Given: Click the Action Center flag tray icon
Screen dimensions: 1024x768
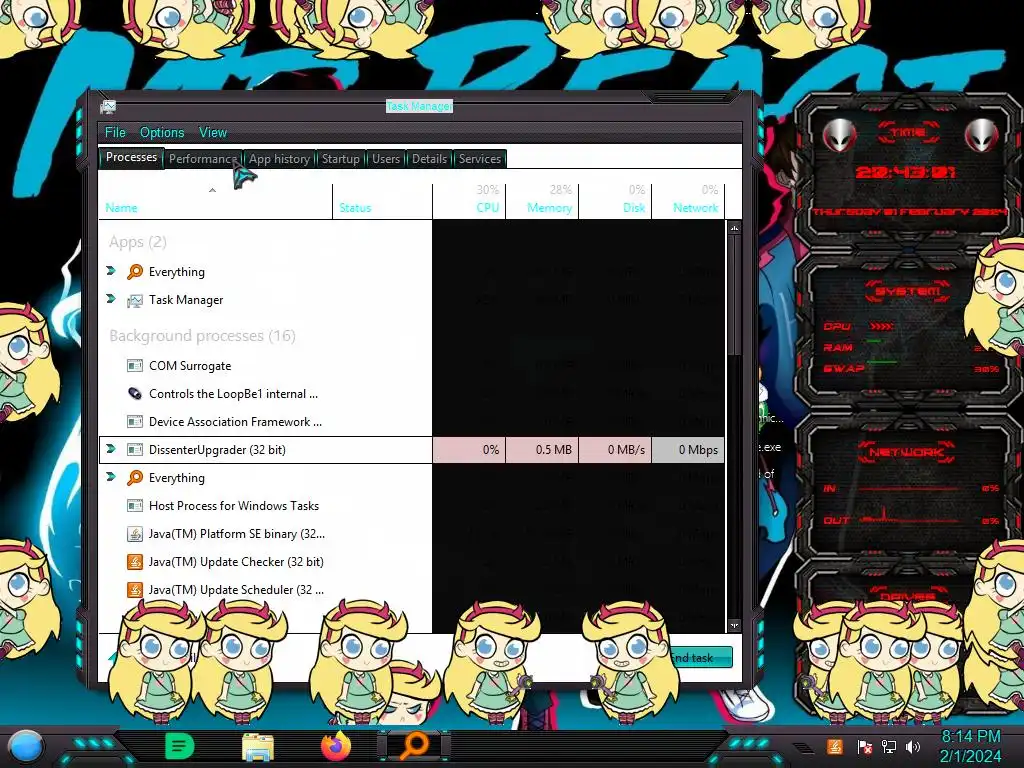Looking at the screenshot, I should [865, 746].
